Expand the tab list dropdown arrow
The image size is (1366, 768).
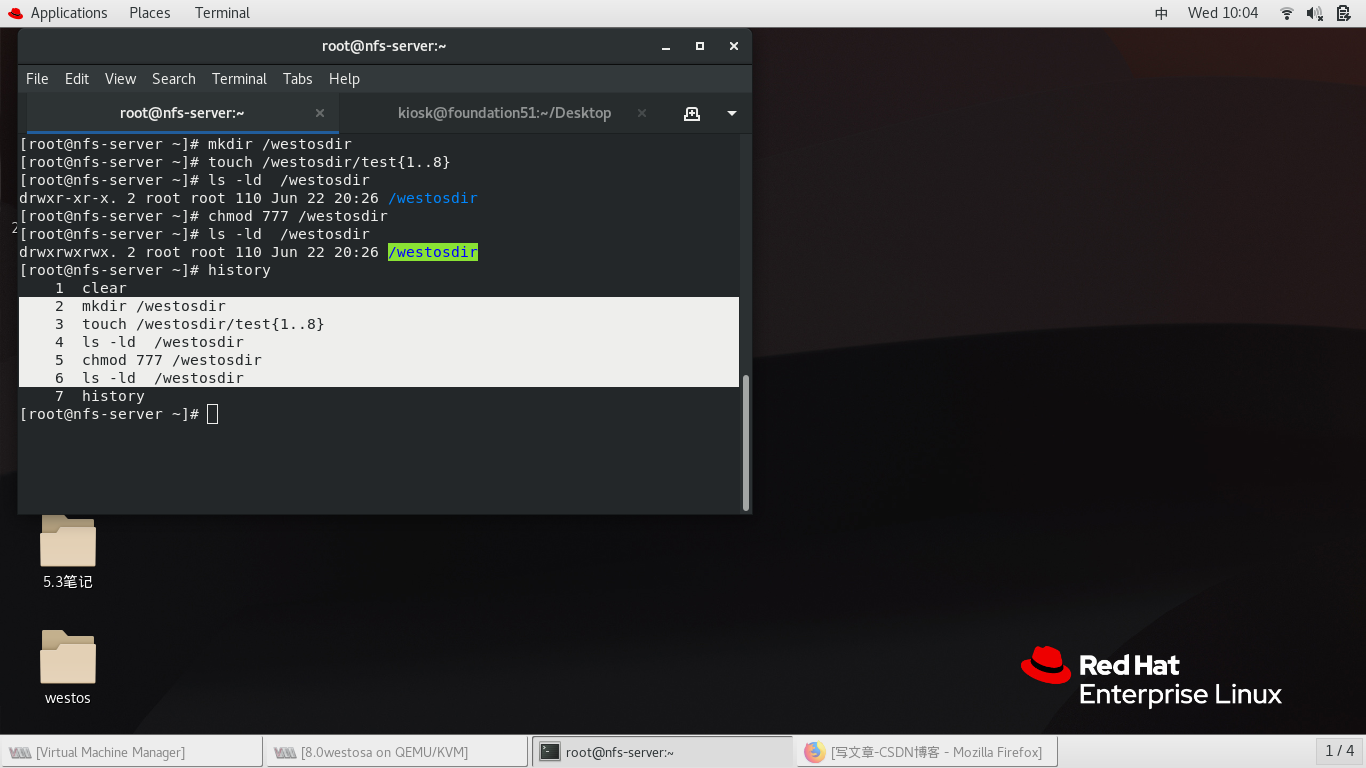(x=732, y=113)
